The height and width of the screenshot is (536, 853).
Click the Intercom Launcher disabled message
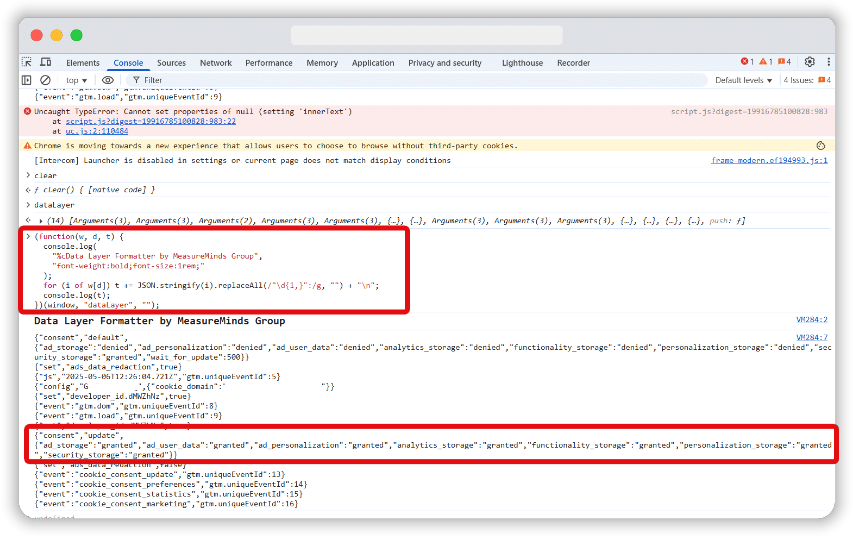(242, 161)
